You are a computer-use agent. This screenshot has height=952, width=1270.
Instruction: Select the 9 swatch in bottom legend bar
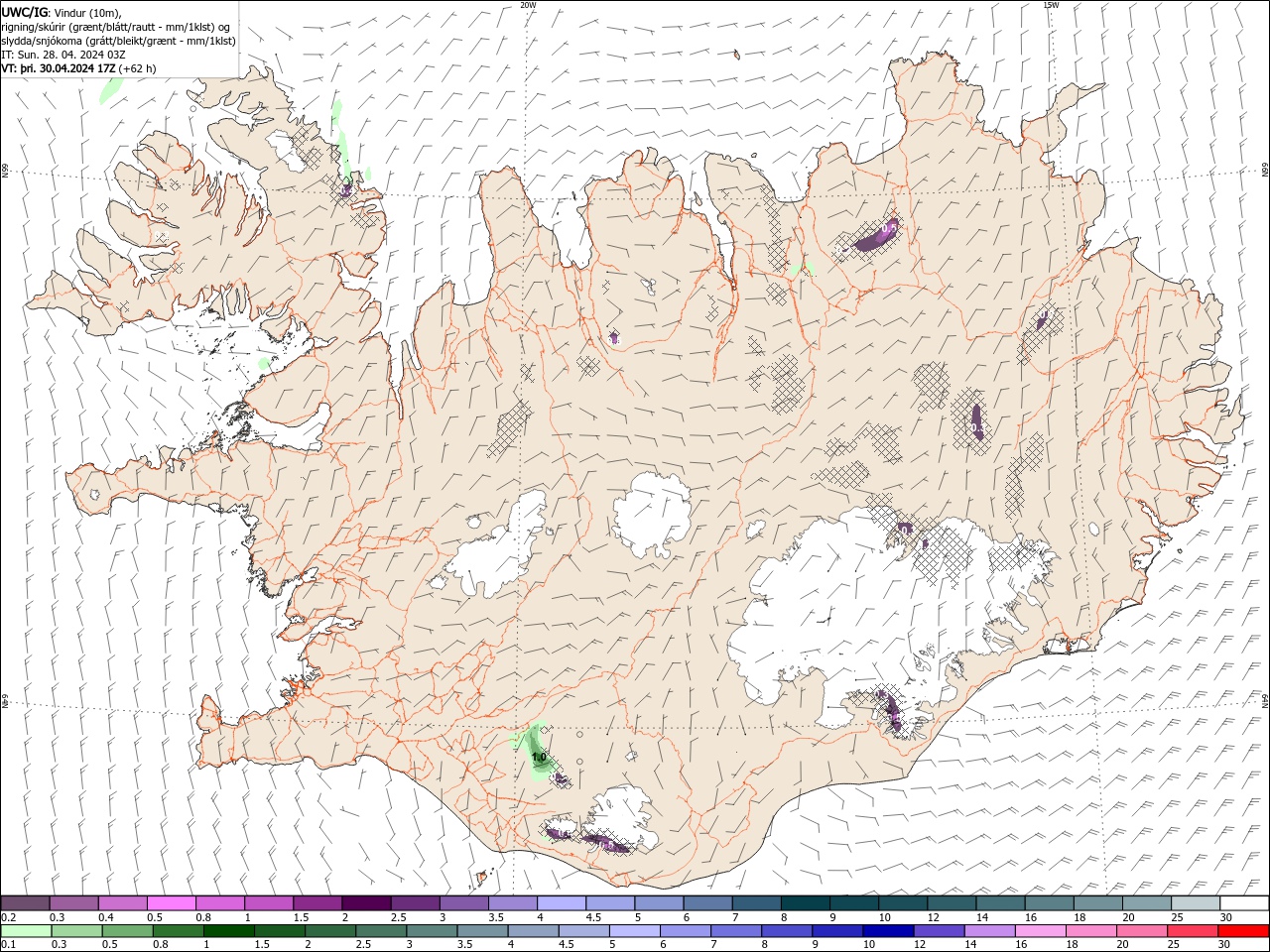pyautogui.click(x=837, y=931)
